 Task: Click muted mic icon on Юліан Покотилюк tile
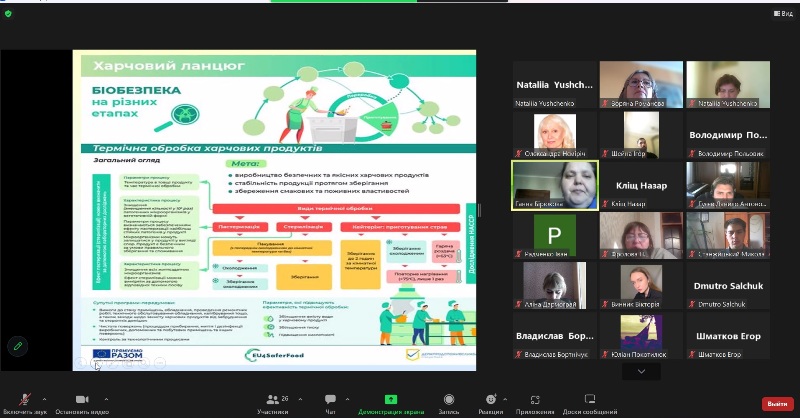pos(605,354)
